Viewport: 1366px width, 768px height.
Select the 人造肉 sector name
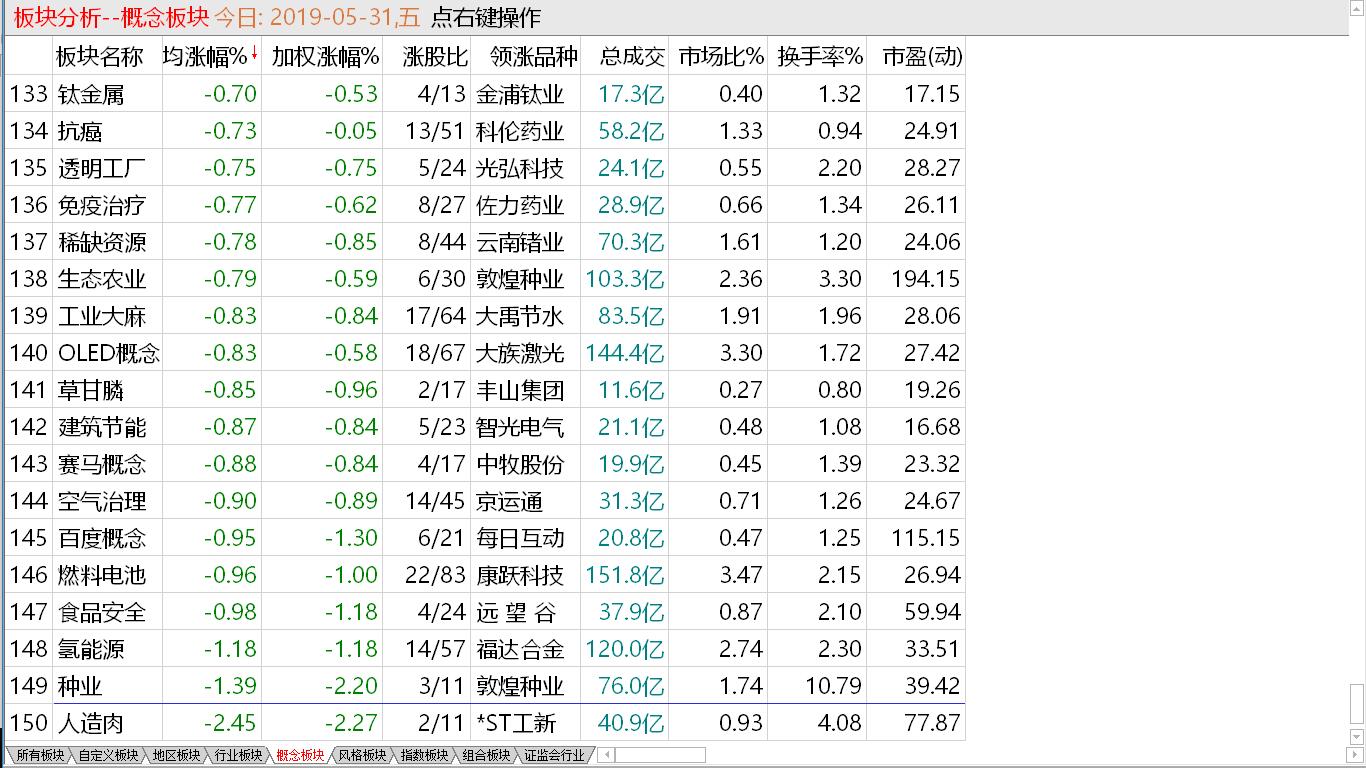tap(91, 723)
